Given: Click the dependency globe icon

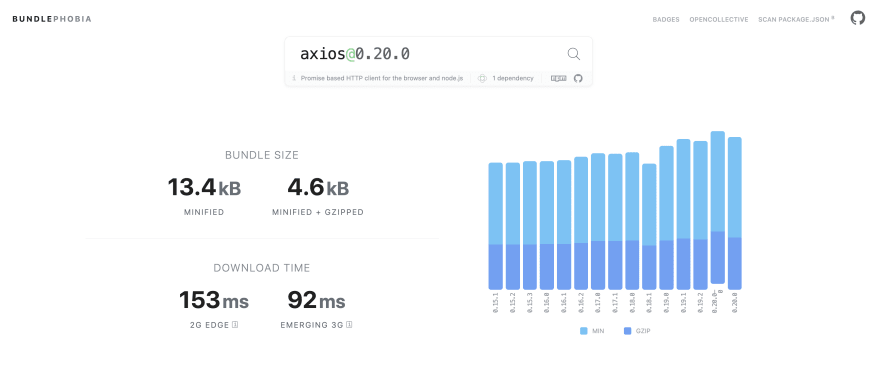Looking at the screenshot, I should pyautogui.click(x=482, y=79).
